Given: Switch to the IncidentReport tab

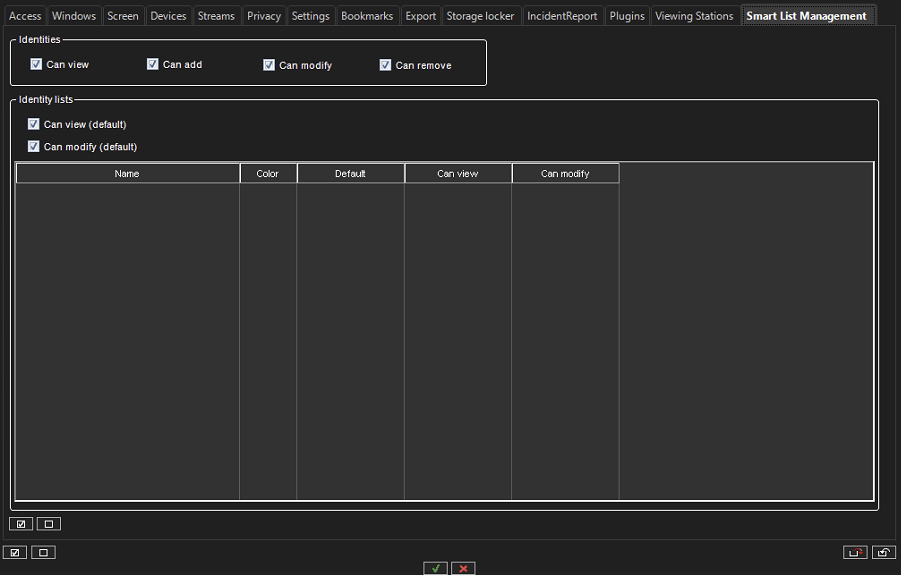Looking at the screenshot, I should click(x=562, y=16).
